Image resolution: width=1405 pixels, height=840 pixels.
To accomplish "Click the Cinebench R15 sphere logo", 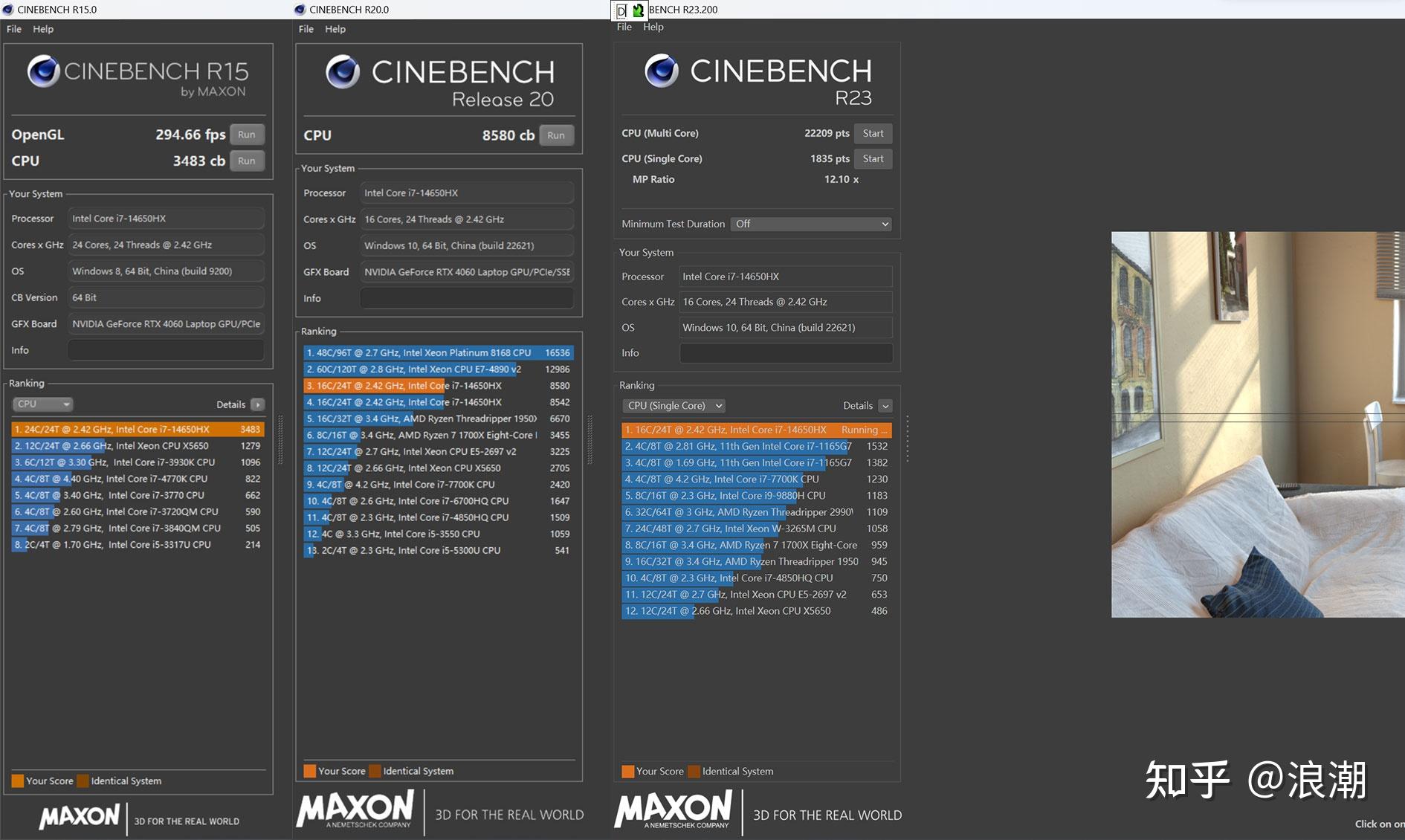I will coord(43,71).
